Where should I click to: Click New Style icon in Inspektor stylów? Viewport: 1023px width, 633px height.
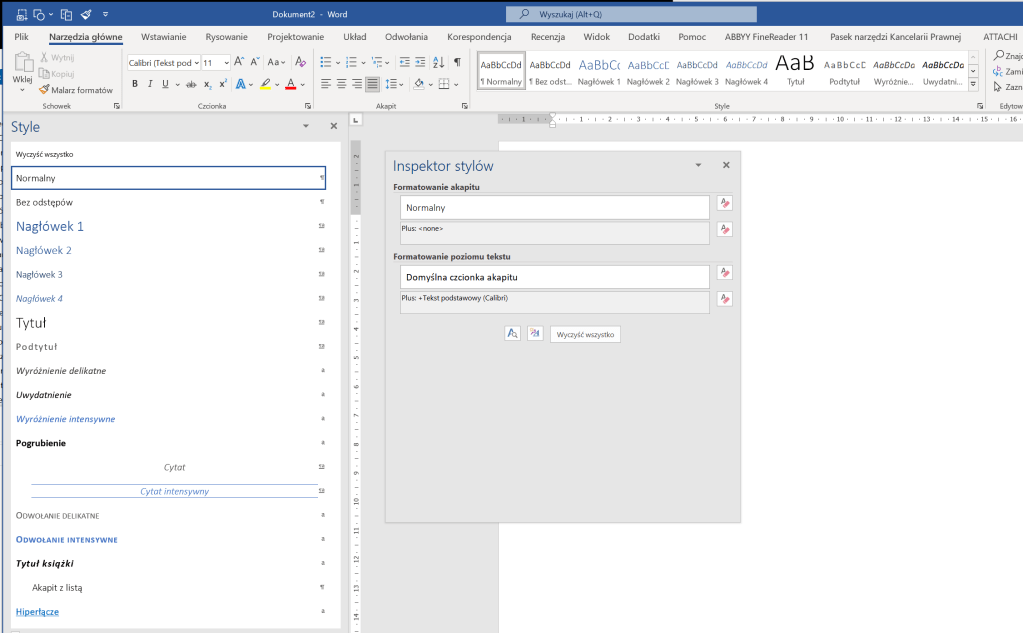point(535,334)
